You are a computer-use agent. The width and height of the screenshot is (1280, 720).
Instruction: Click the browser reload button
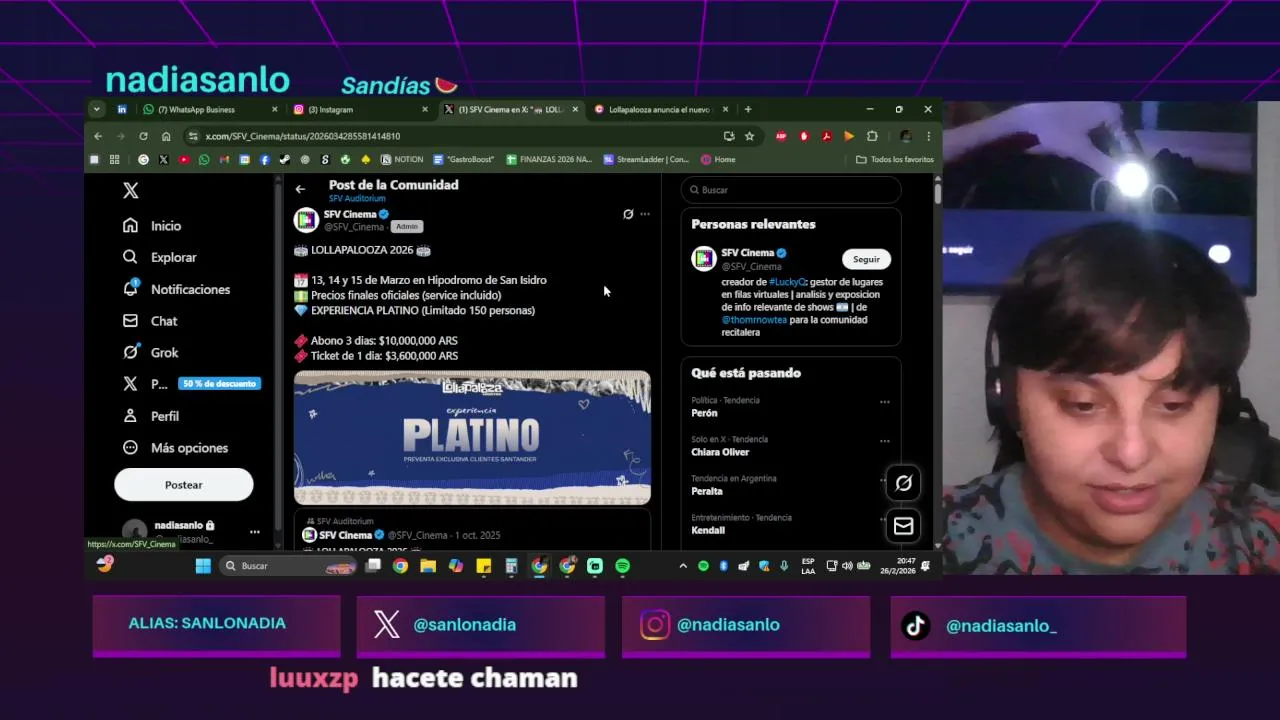143,136
